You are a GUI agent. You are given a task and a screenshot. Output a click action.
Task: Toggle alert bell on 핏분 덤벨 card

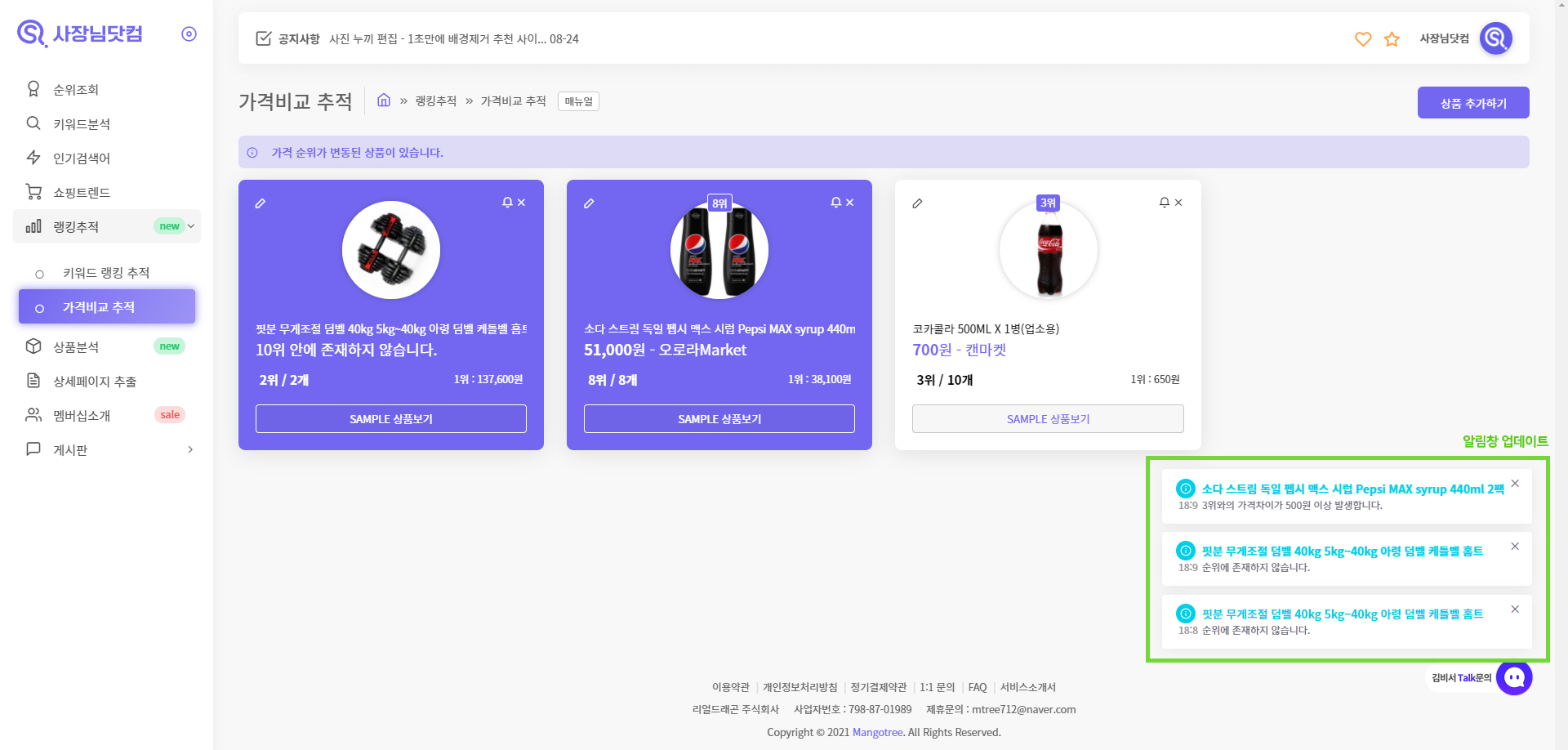click(507, 202)
